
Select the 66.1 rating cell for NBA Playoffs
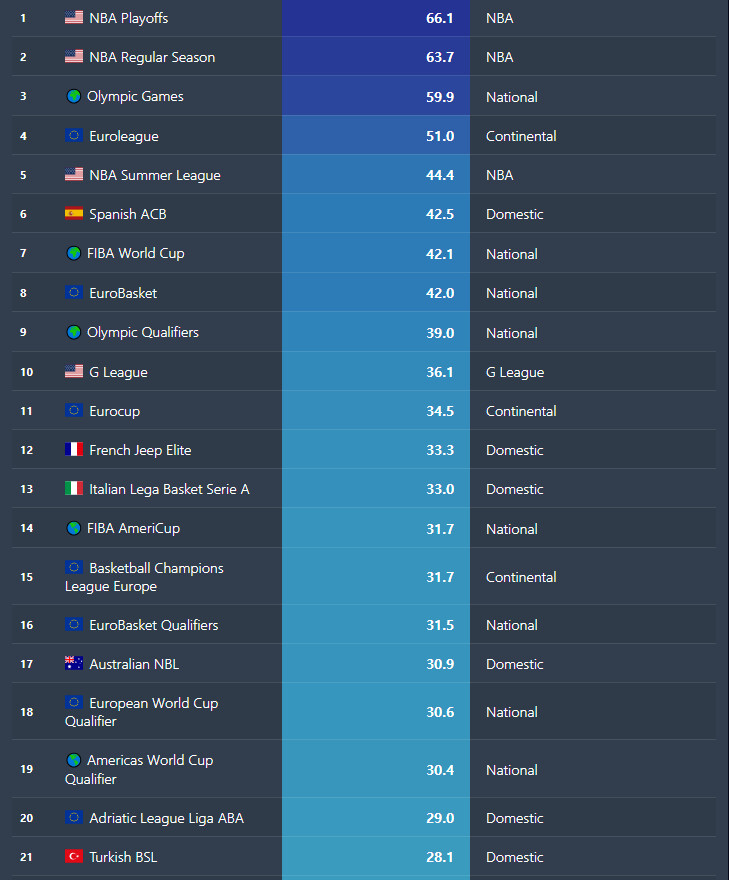376,18
